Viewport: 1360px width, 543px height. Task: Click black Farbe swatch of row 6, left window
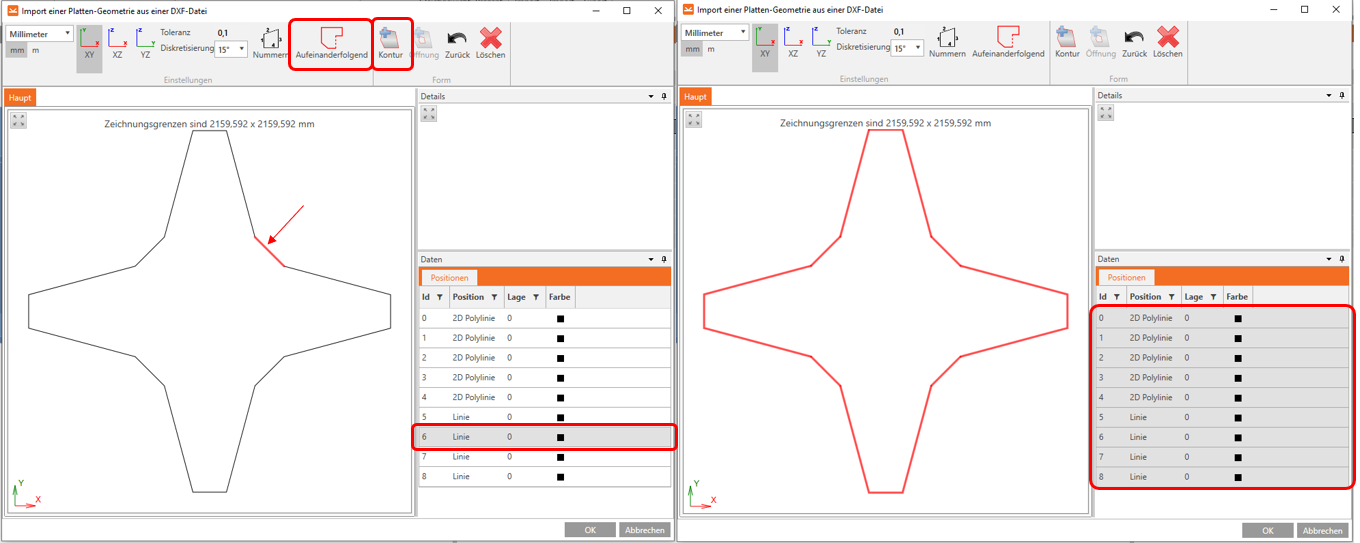coord(560,437)
